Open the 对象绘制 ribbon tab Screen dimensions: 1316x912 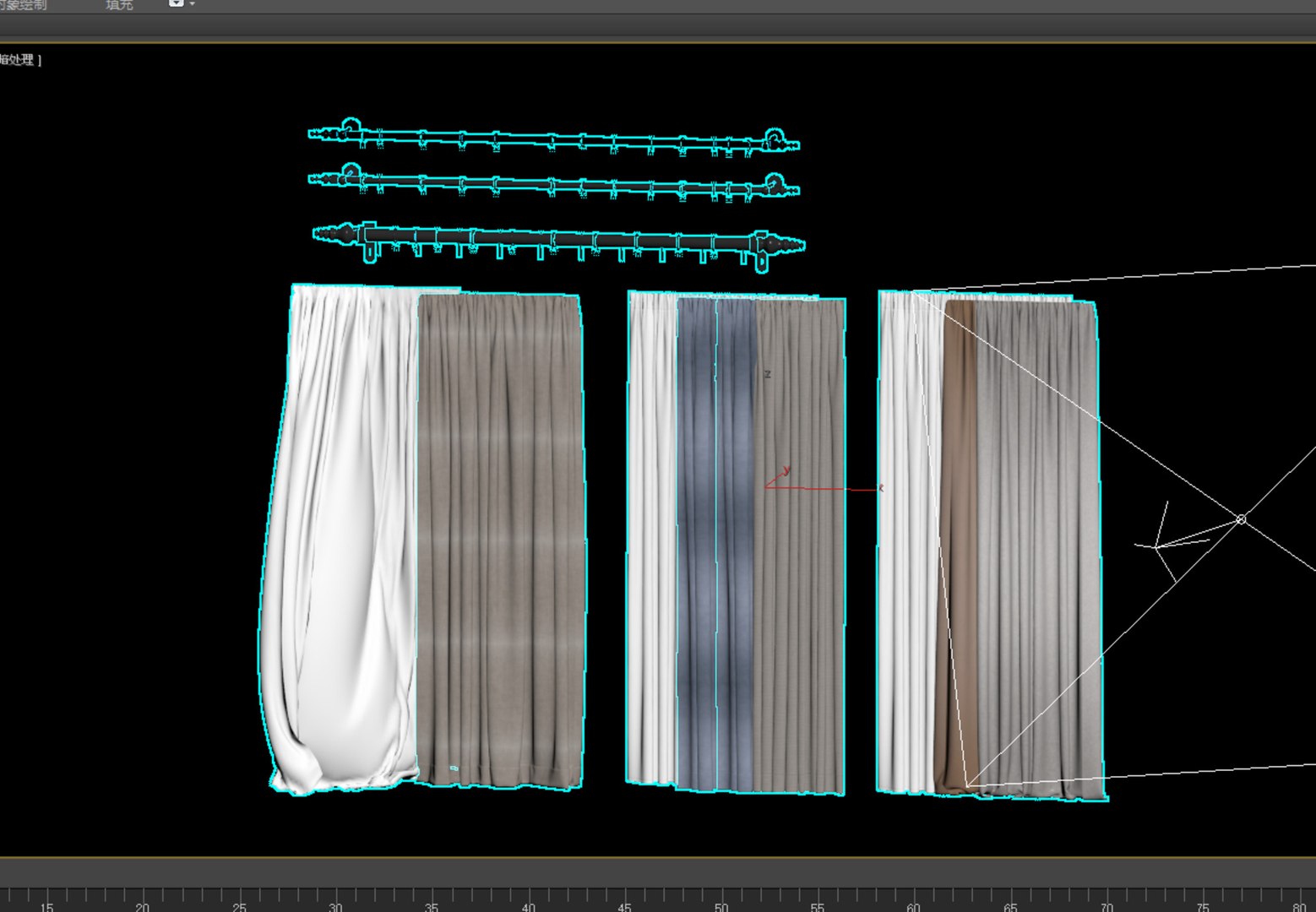tap(23, 5)
